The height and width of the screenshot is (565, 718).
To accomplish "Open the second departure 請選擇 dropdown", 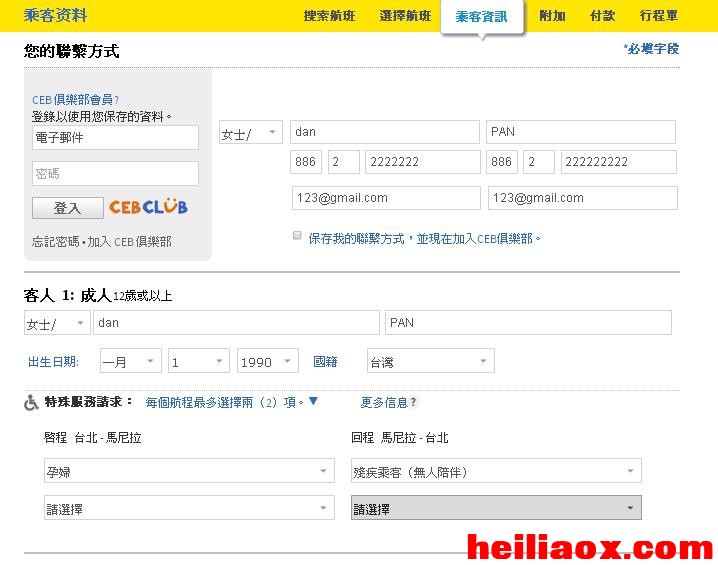I will click(x=189, y=508).
